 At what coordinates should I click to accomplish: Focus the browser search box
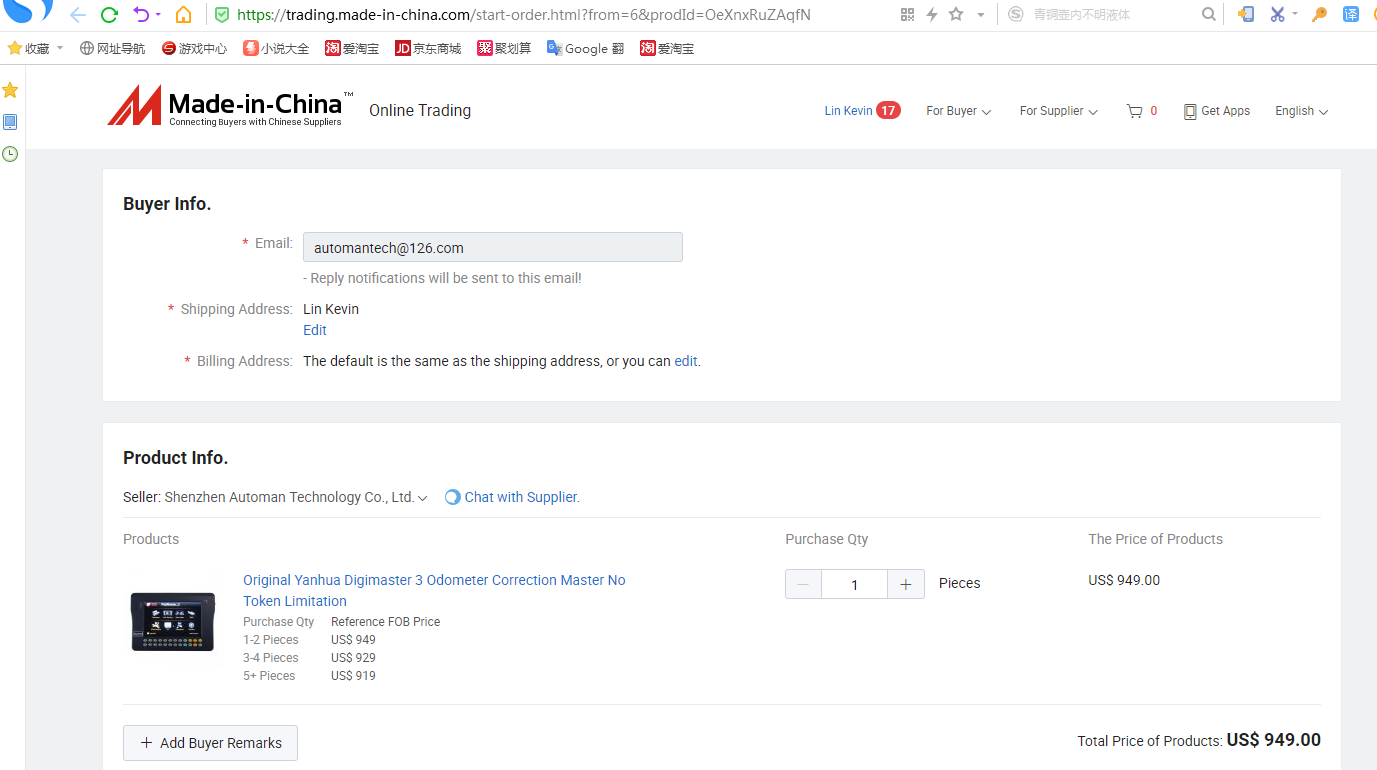1110,15
